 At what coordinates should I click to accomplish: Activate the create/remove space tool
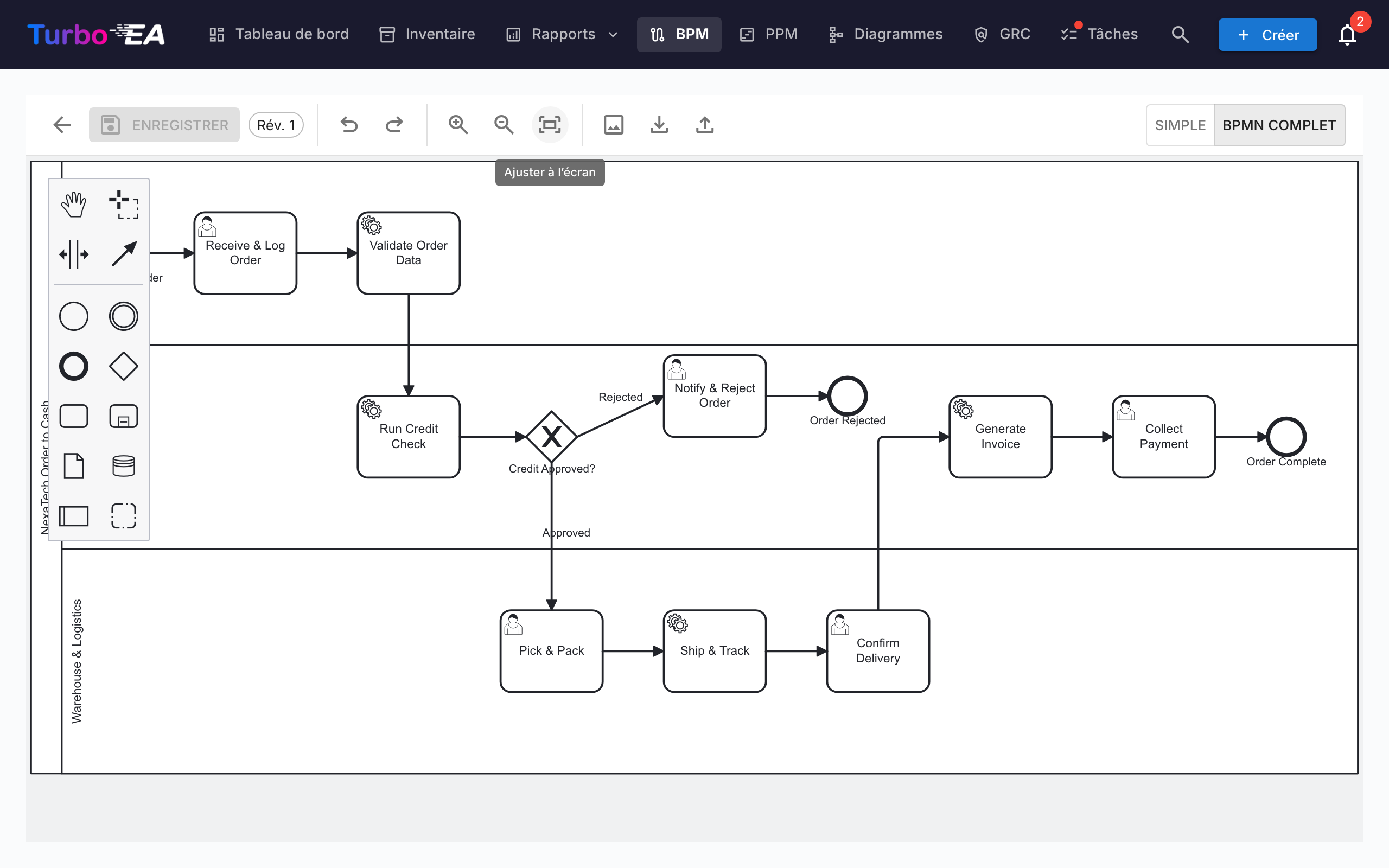point(73,254)
